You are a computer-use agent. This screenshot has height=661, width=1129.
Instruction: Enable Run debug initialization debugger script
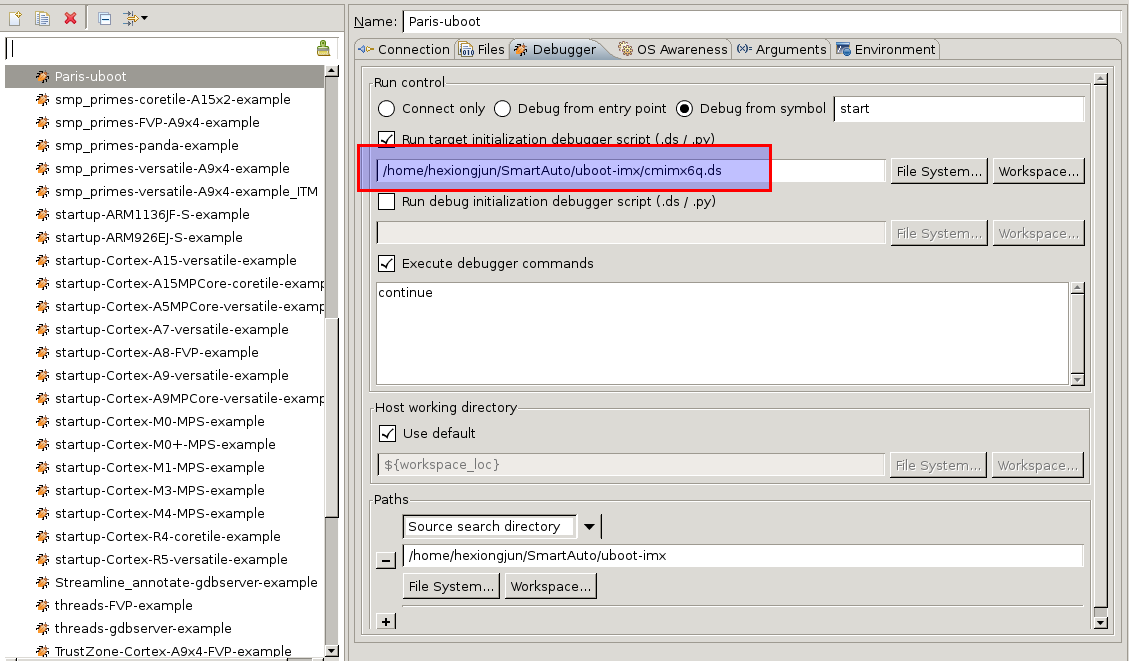pos(386,201)
